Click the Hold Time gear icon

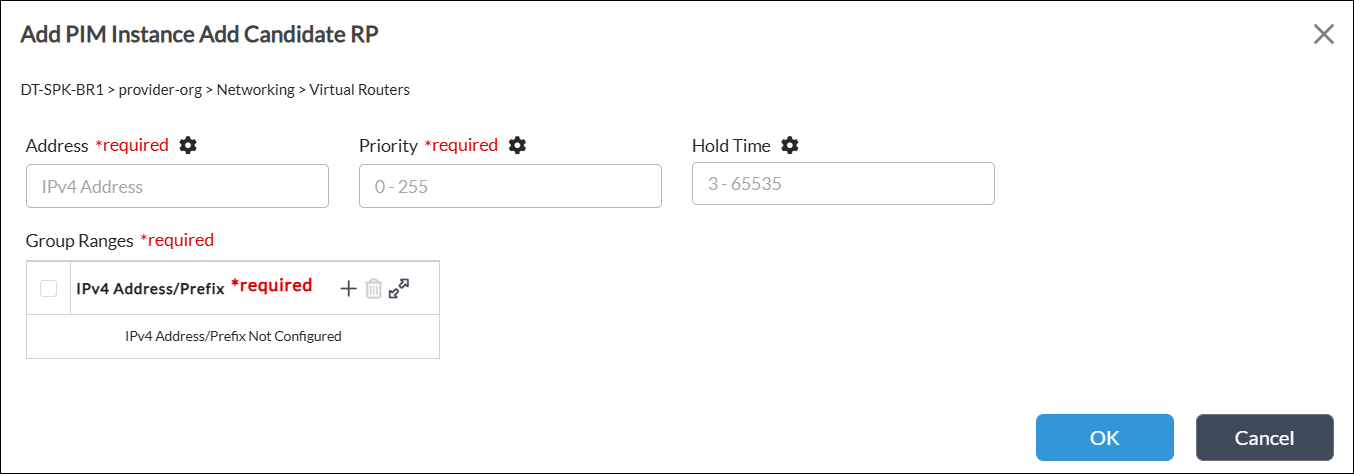click(x=790, y=145)
